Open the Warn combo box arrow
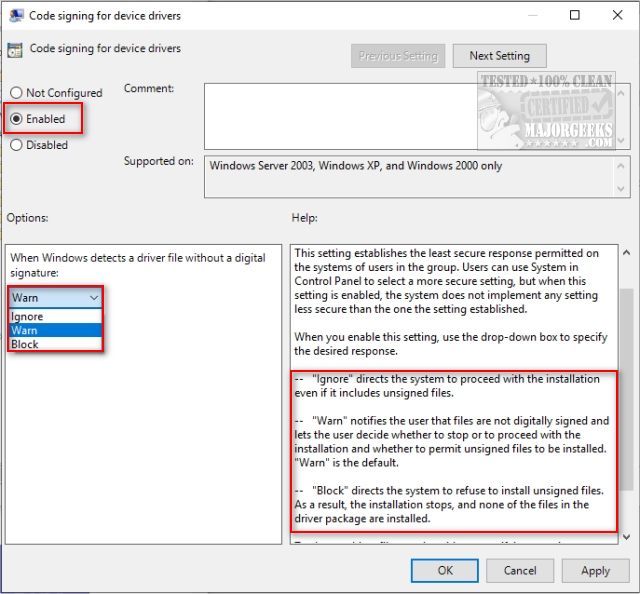Image resolution: width=640 pixels, height=594 pixels. tap(94, 298)
